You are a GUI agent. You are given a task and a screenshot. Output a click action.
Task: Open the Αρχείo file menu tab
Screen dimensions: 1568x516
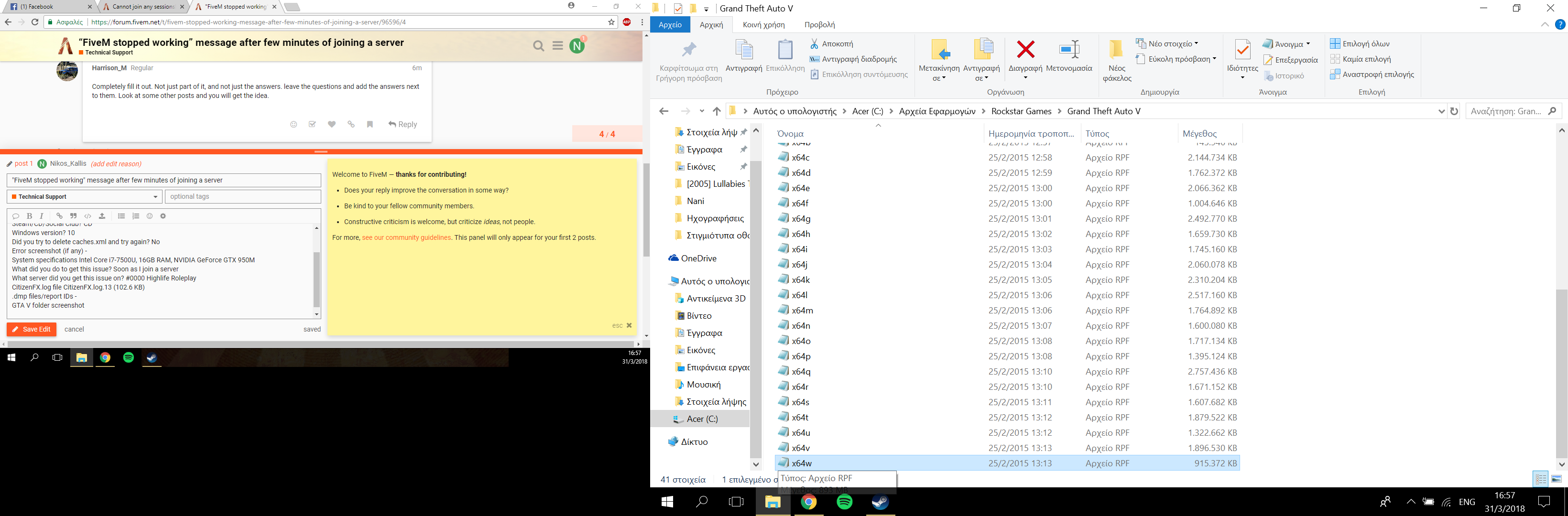tap(670, 24)
